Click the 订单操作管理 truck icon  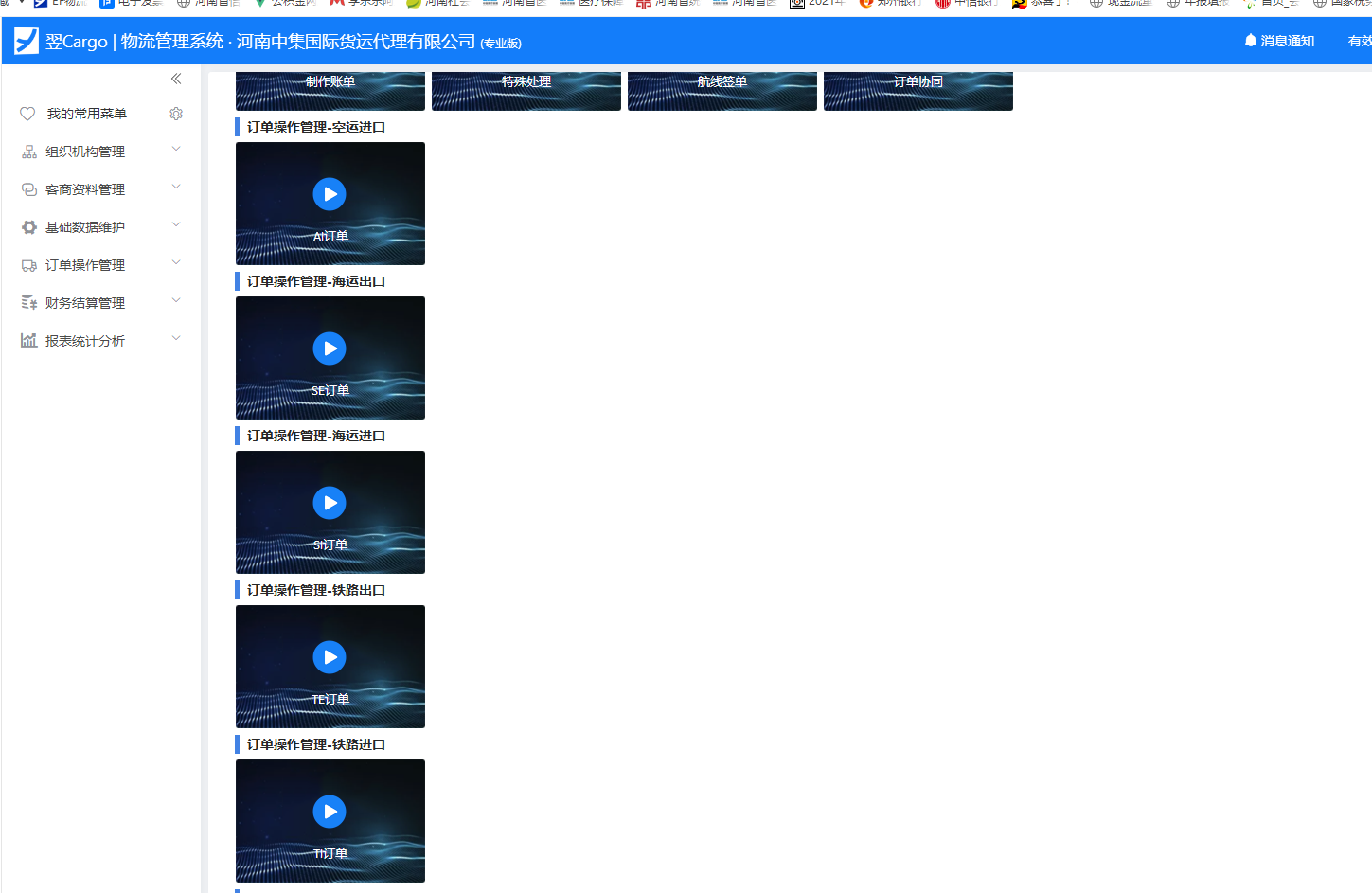click(x=29, y=265)
